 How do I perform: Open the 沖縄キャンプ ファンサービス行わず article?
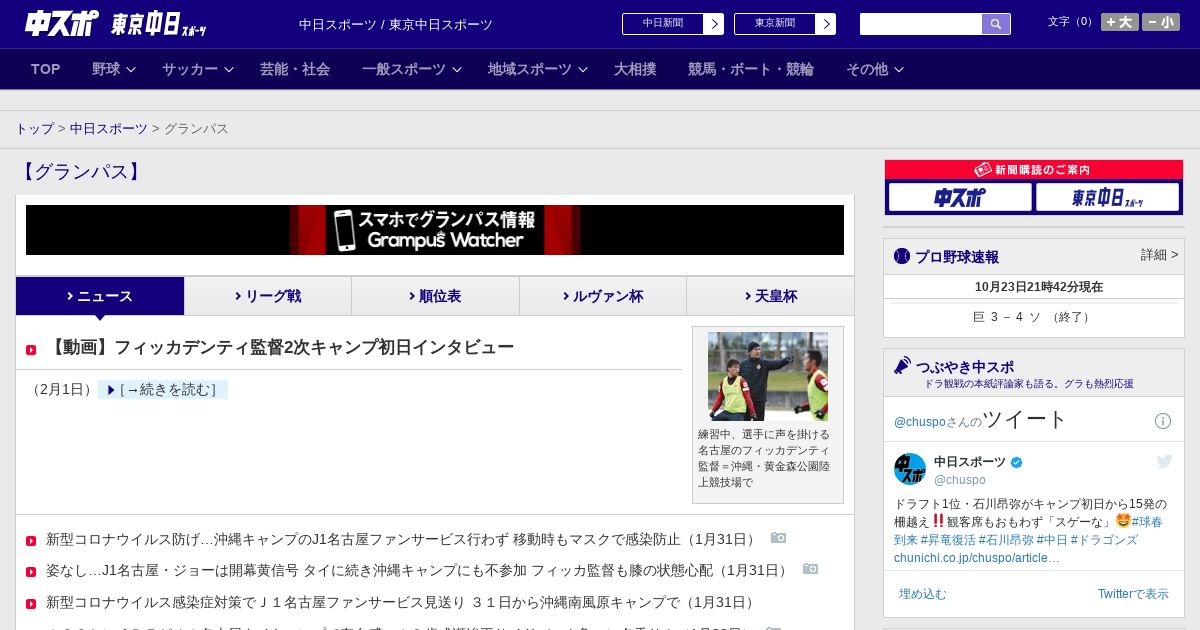point(402,539)
